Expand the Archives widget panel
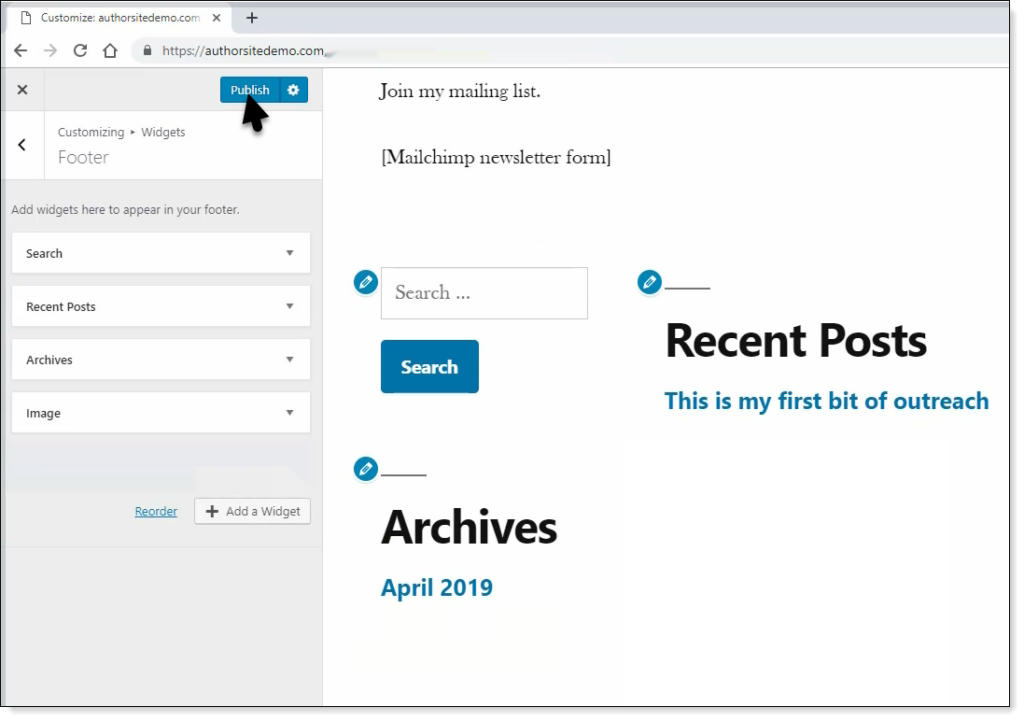This screenshot has width=1024, height=721. tap(160, 359)
